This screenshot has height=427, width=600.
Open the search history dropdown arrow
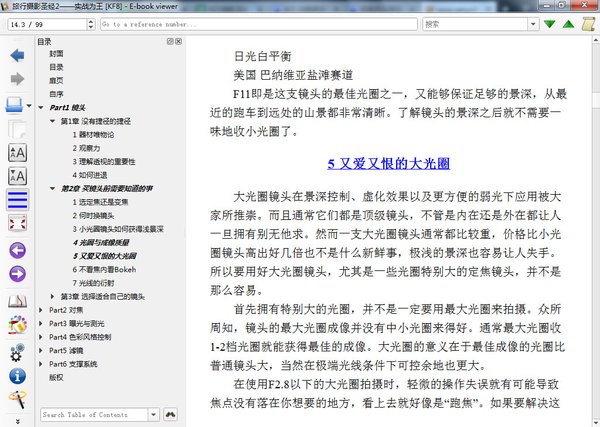[533, 24]
